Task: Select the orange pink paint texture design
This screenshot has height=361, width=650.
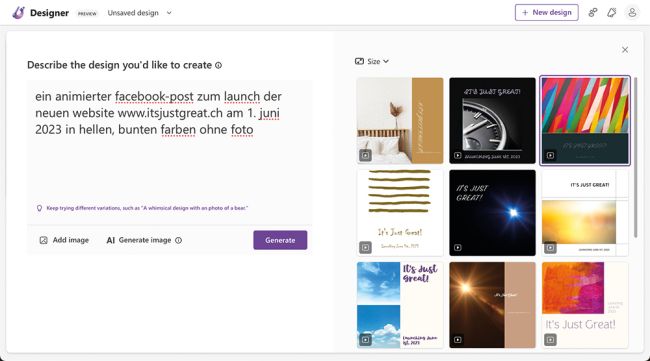Action: 585,305
